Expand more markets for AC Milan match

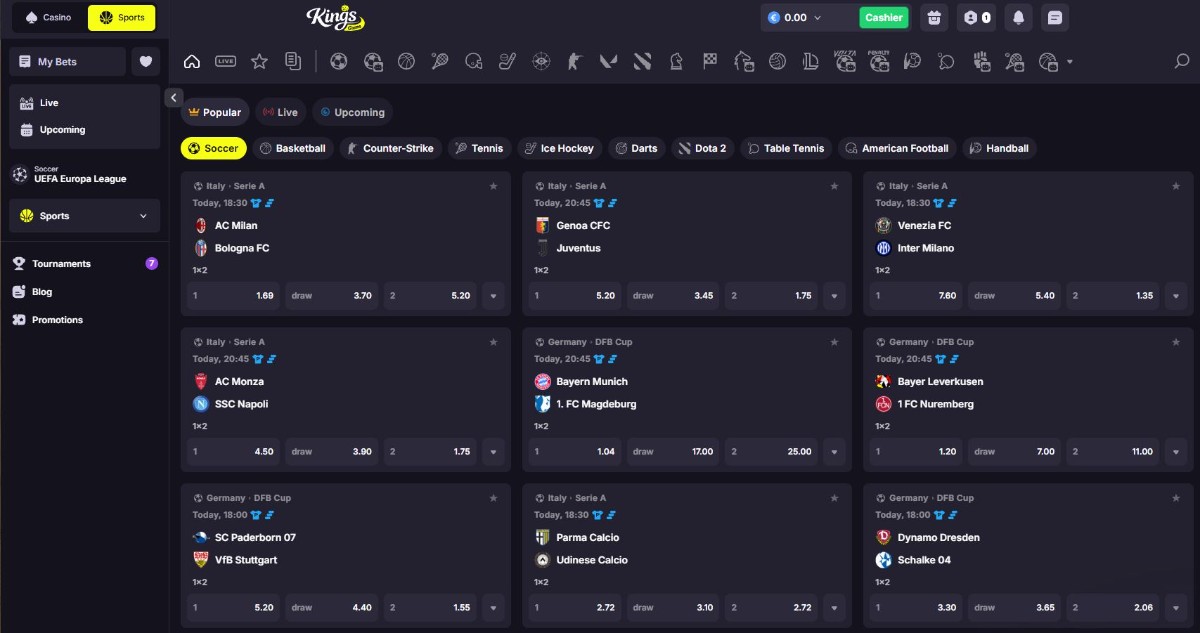(x=493, y=296)
